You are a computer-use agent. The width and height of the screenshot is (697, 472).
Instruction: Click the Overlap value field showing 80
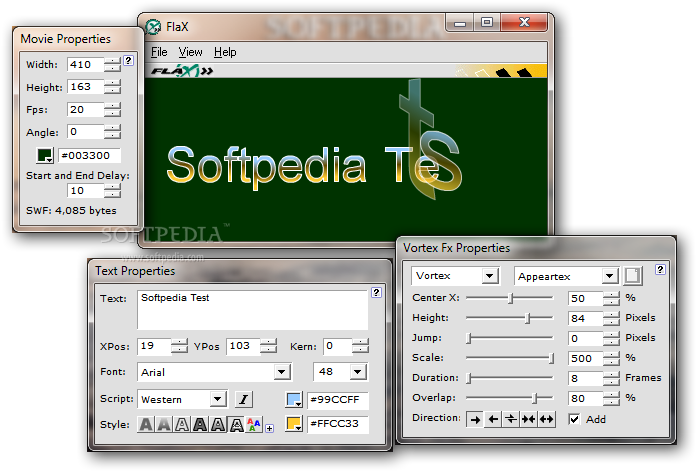click(585, 398)
